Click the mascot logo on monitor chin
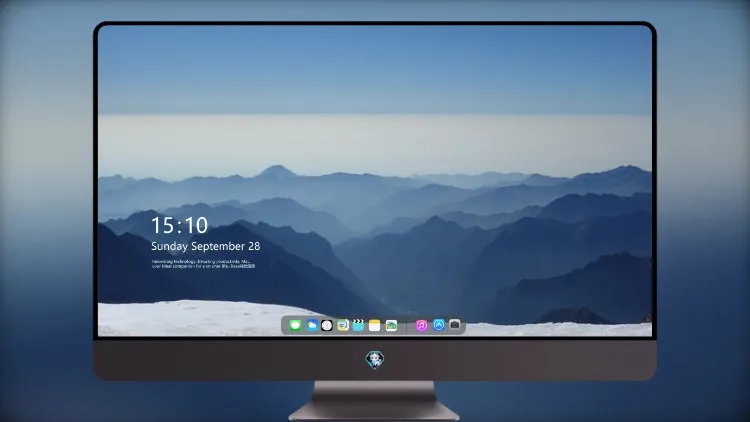Image resolution: width=750 pixels, height=422 pixels. point(375,360)
